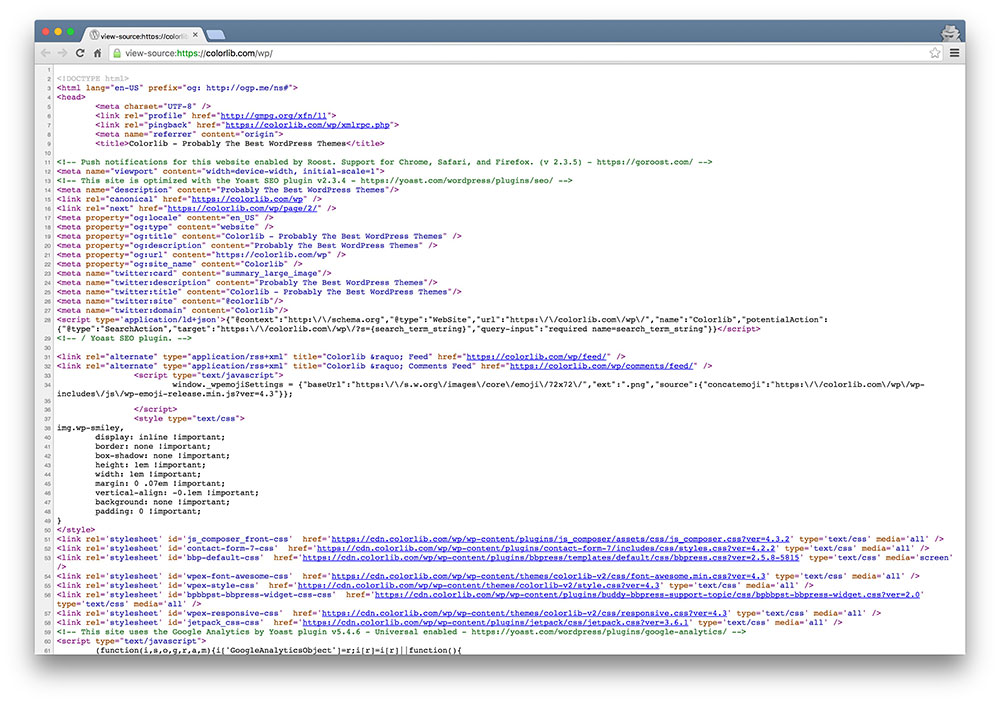Click the green padlock security icon

point(117,53)
